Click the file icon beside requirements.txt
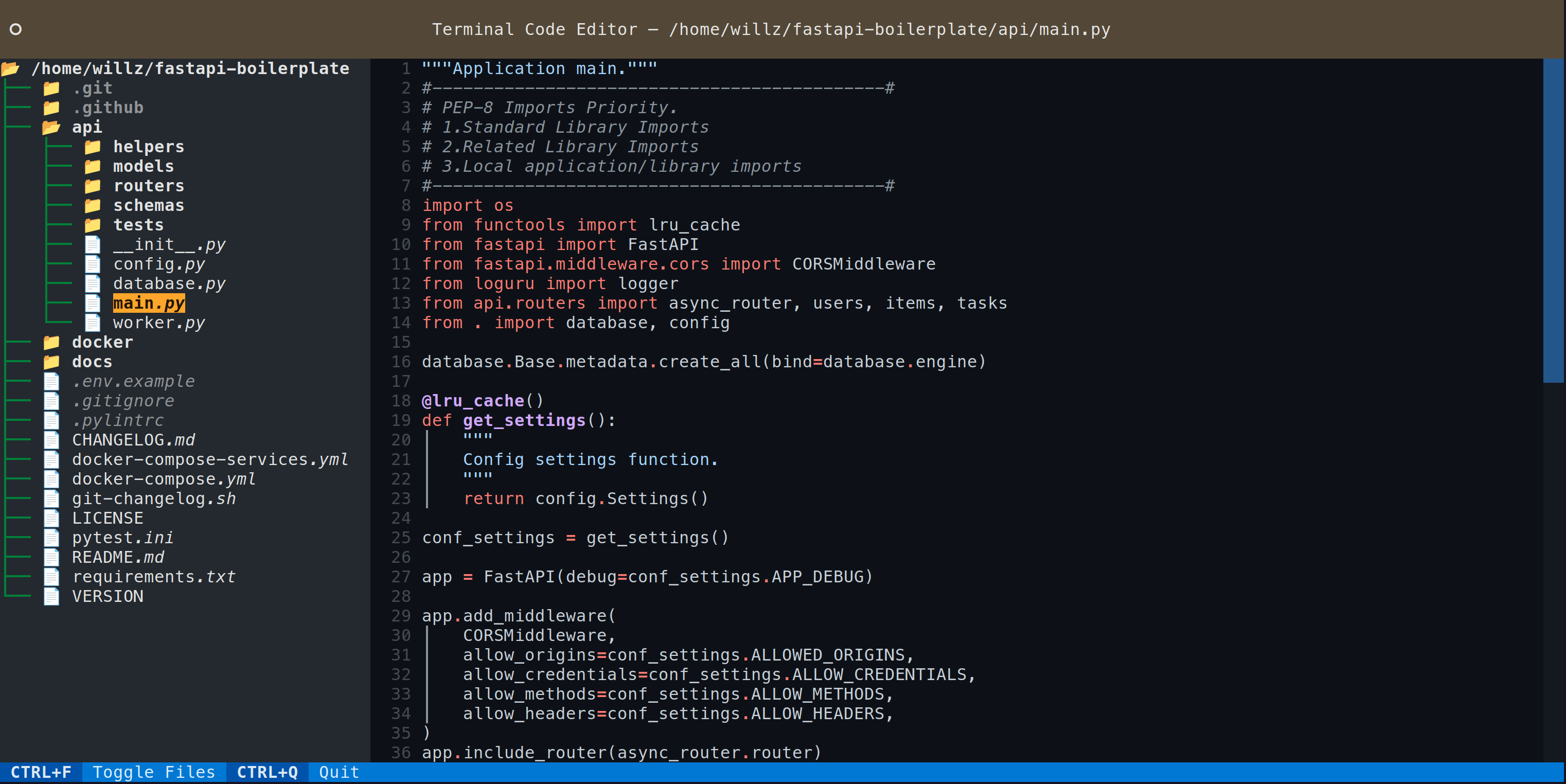Image resolution: width=1566 pixels, height=784 pixels. tap(51, 576)
